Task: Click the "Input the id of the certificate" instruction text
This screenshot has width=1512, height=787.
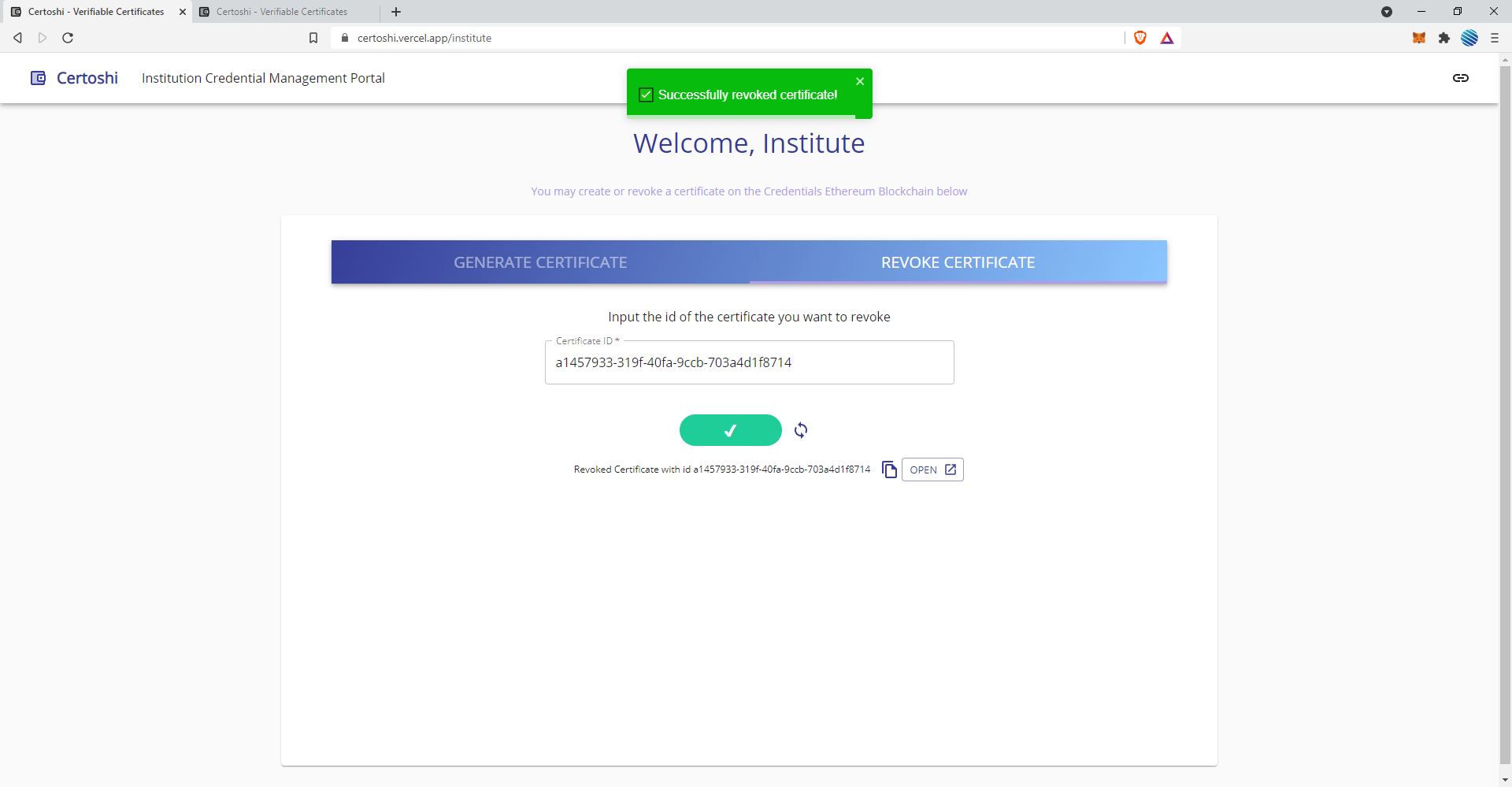Action: click(x=749, y=317)
